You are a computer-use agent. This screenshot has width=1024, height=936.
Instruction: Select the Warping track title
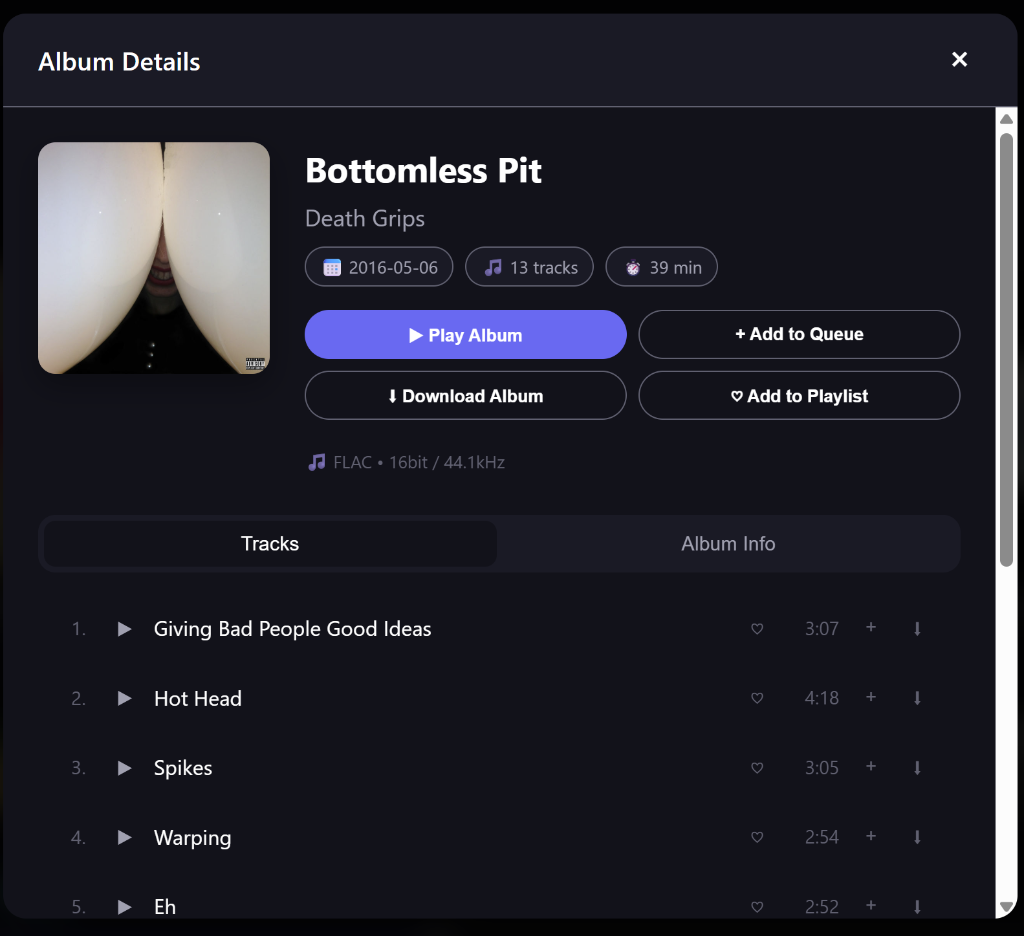(193, 838)
